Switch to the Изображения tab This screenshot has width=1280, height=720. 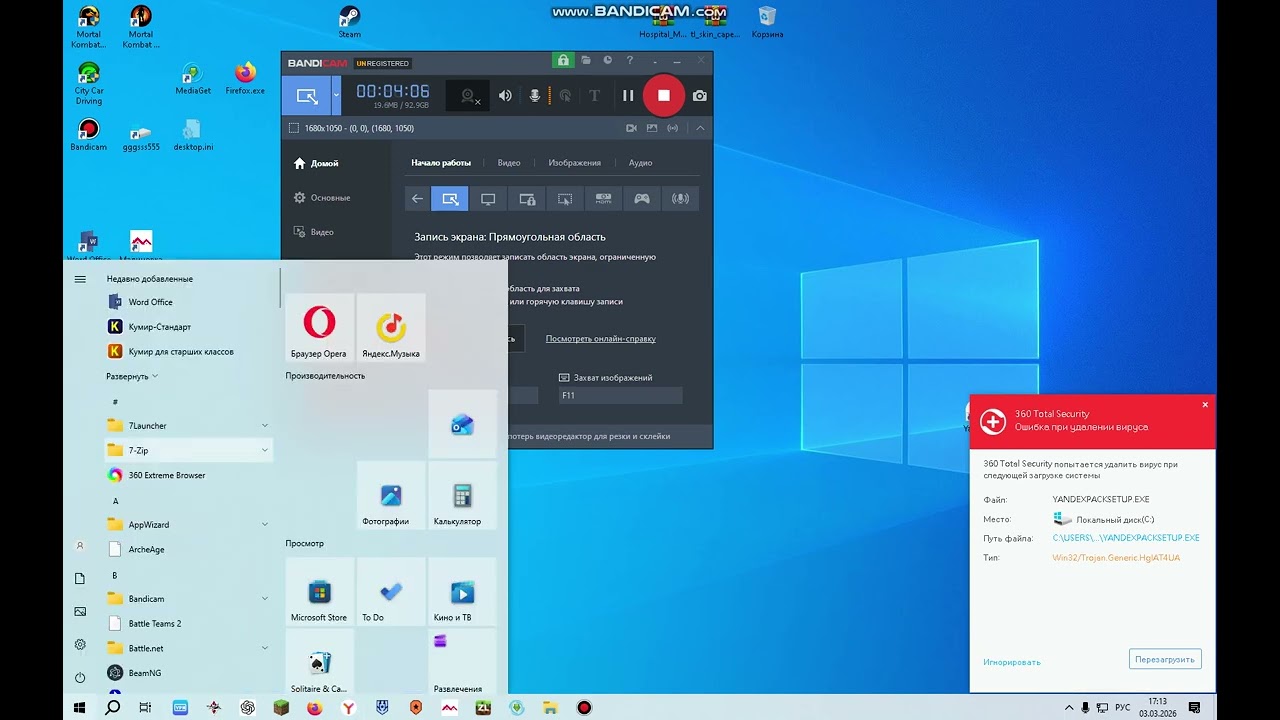(x=575, y=163)
